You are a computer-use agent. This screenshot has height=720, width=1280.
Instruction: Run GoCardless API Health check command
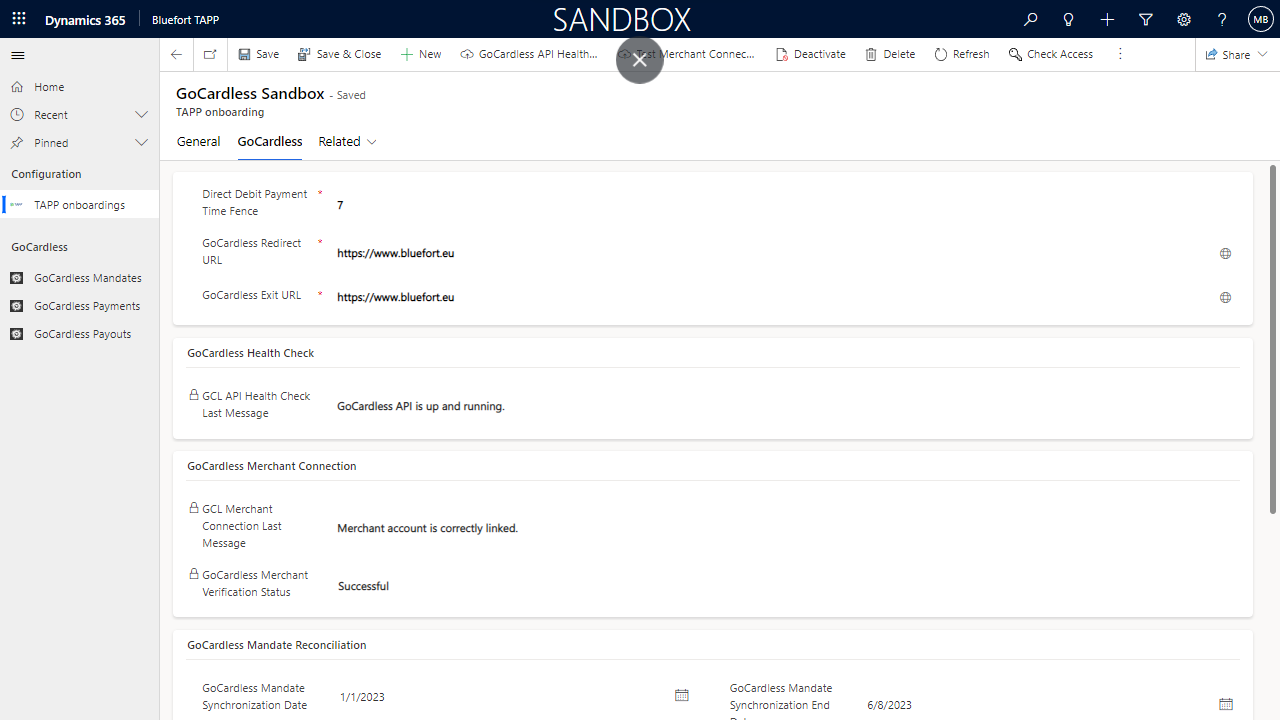(x=529, y=55)
